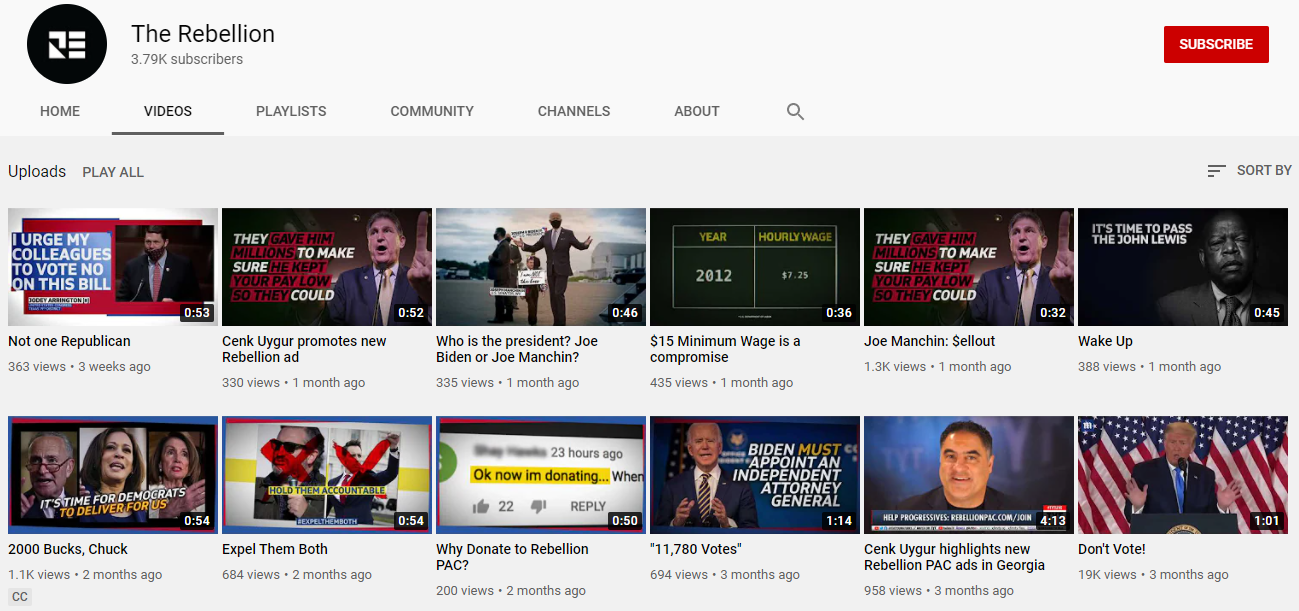This screenshot has height=611, width=1299.
Task: Open Wake Up video thumbnail
Action: click(x=1183, y=267)
